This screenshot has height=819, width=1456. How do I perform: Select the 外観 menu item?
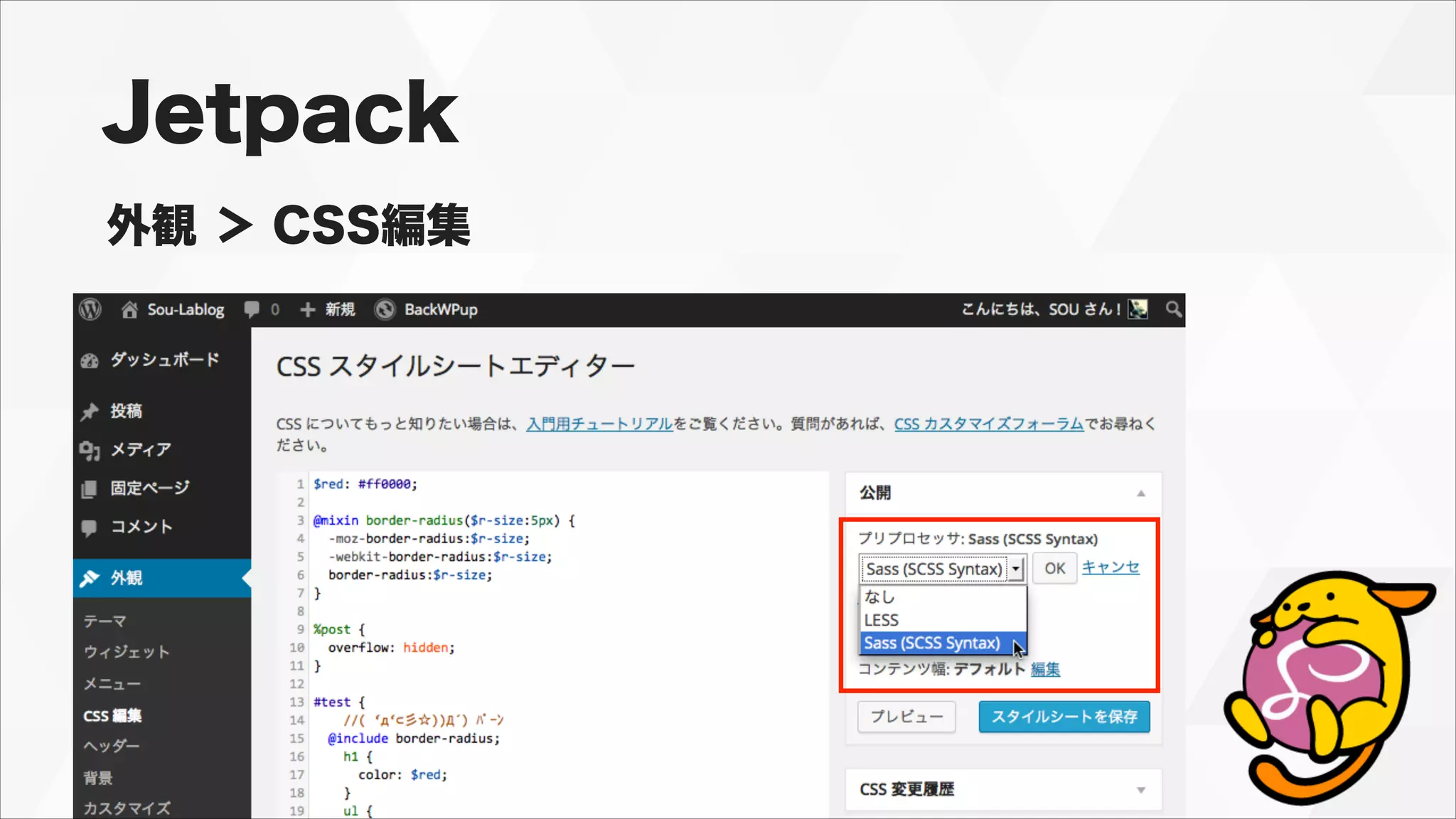[163, 578]
